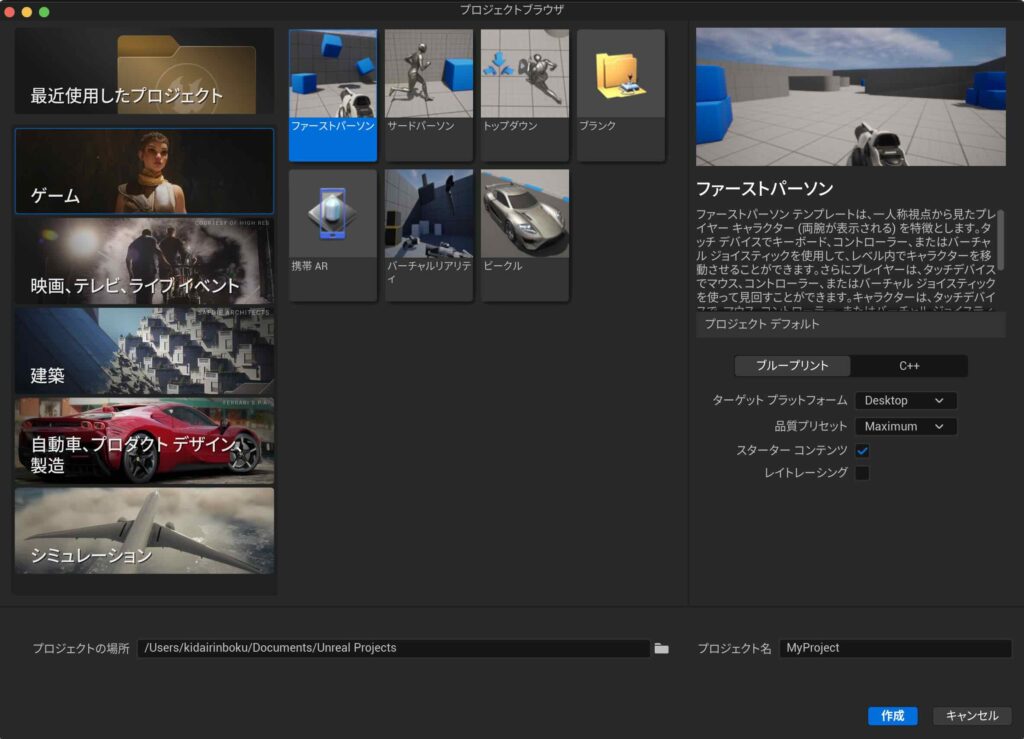Viewport: 1024px width, 739px height.
Task: Select the シミュレーション category thumbnail
Action: (x=143, y=530)
